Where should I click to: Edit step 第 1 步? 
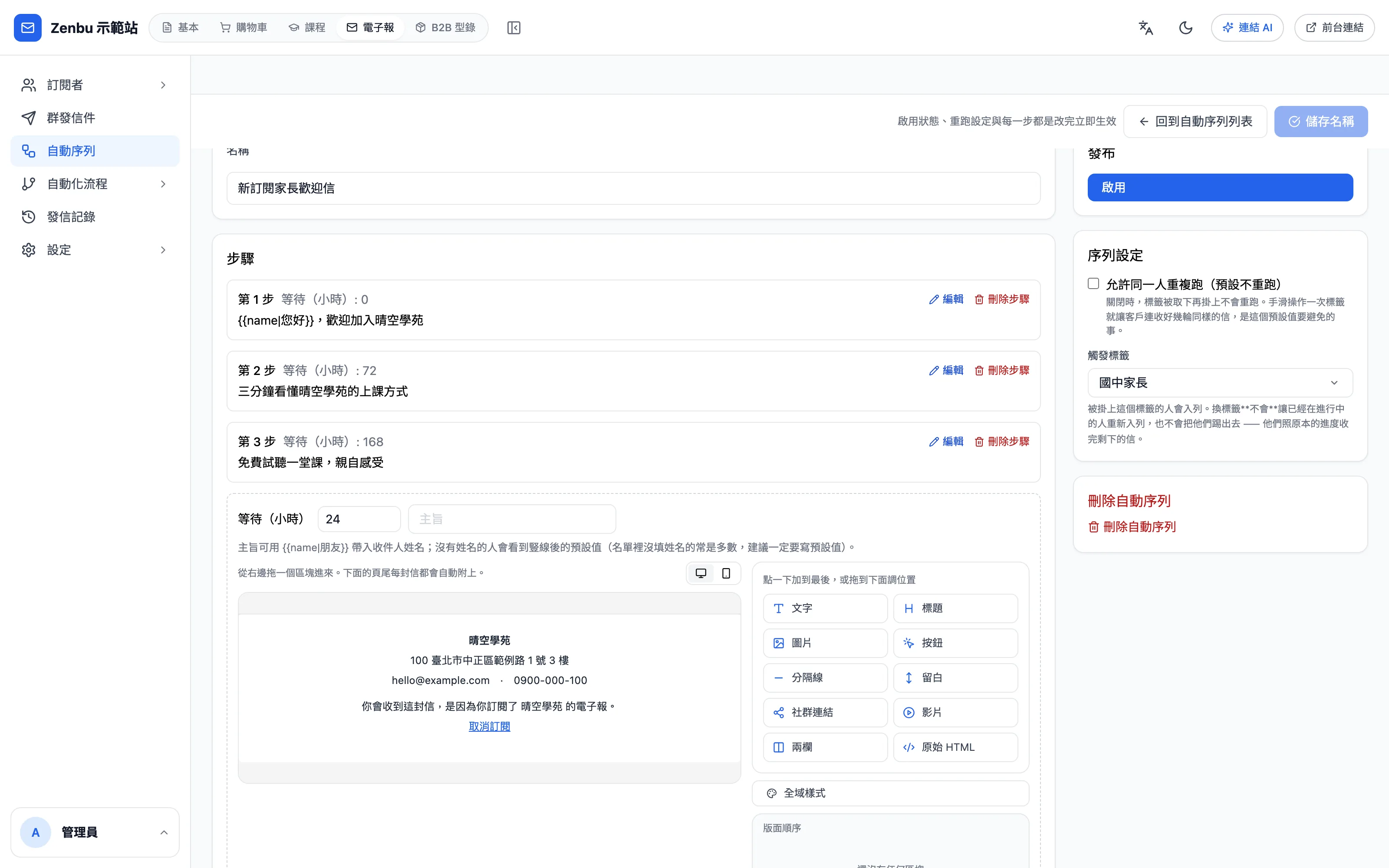(x=946, y=299)
